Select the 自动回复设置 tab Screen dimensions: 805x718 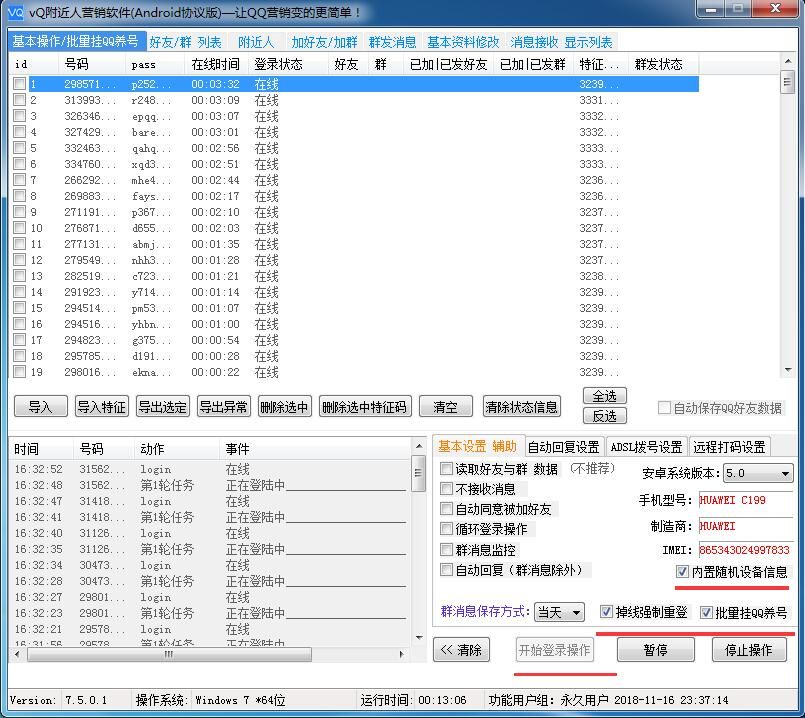(564, 447)
